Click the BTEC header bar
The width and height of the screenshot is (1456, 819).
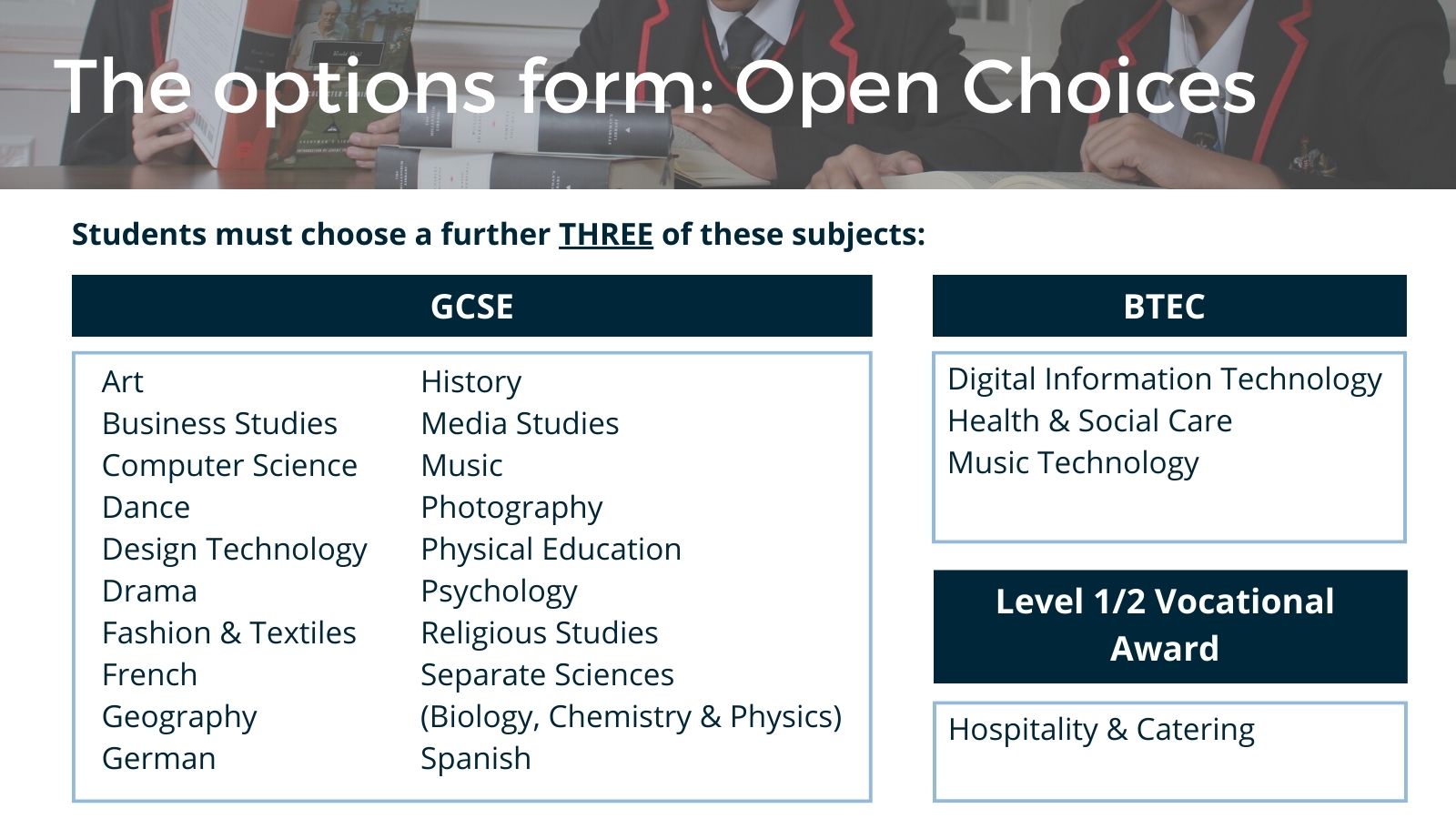(1169, 306)
